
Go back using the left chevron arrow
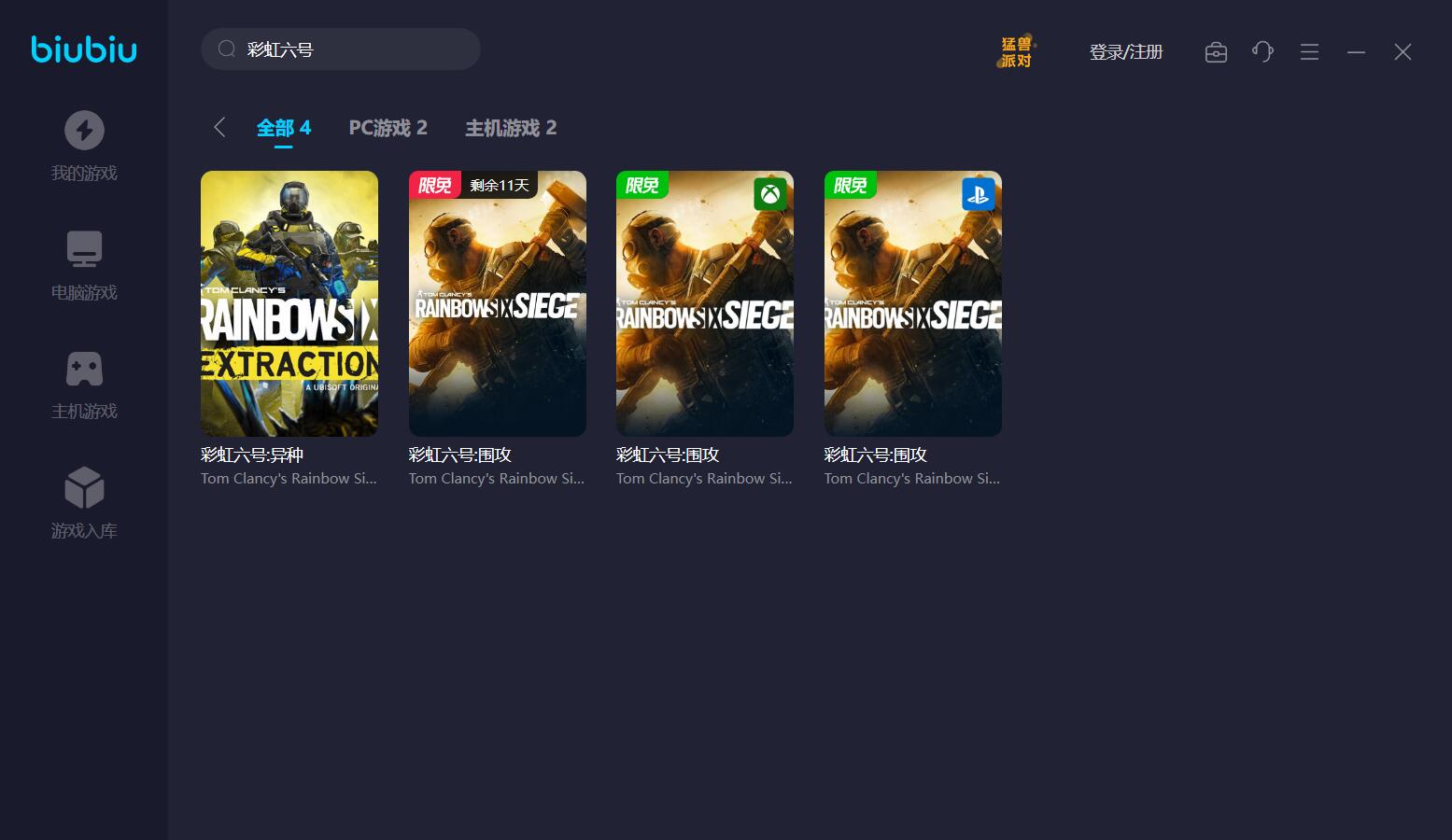click(219, 128)
